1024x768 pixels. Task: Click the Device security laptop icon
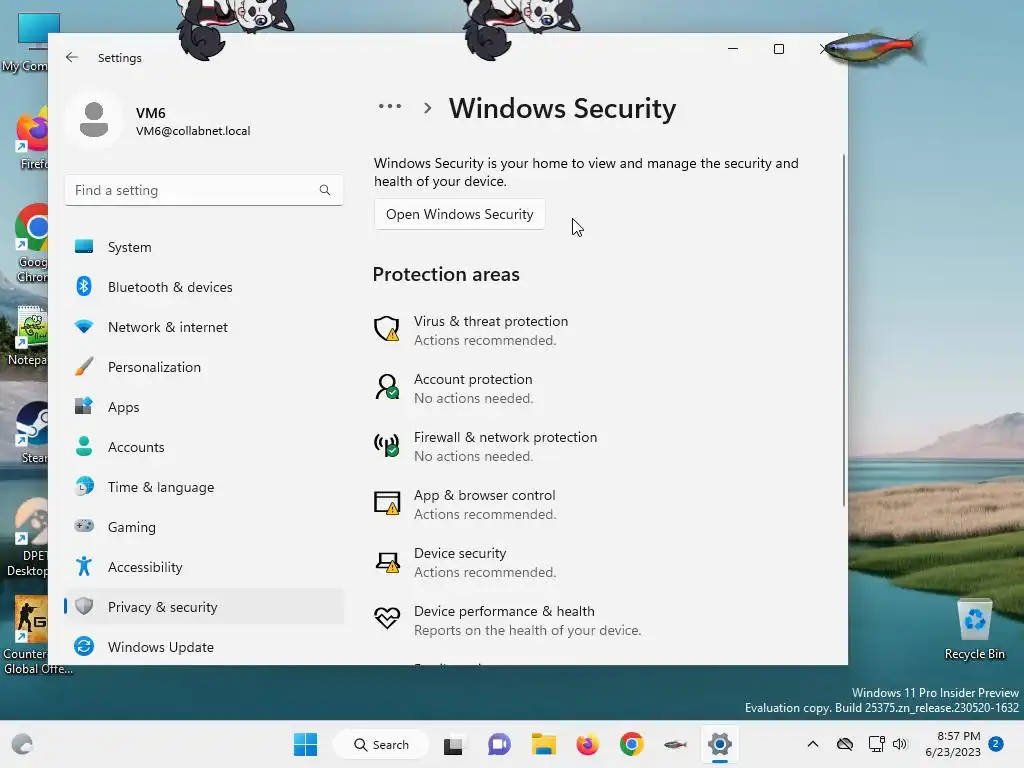387,562
